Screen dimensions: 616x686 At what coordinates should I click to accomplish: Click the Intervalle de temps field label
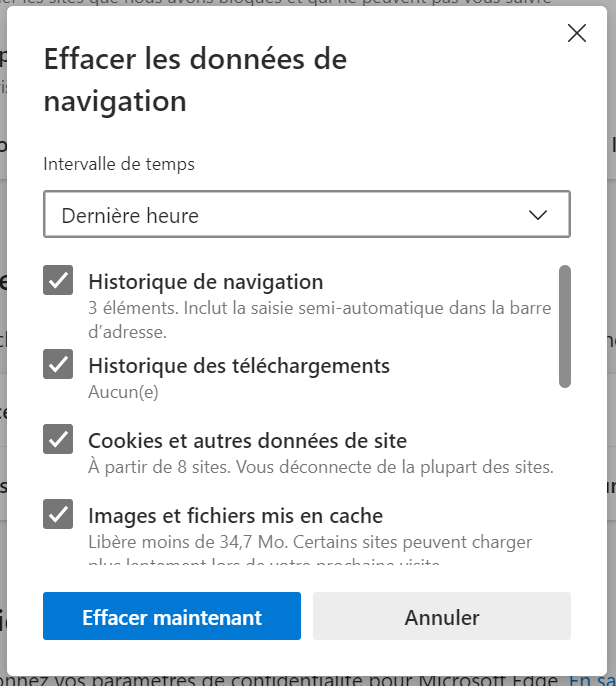pyautogui.click(x=119, y=164)
